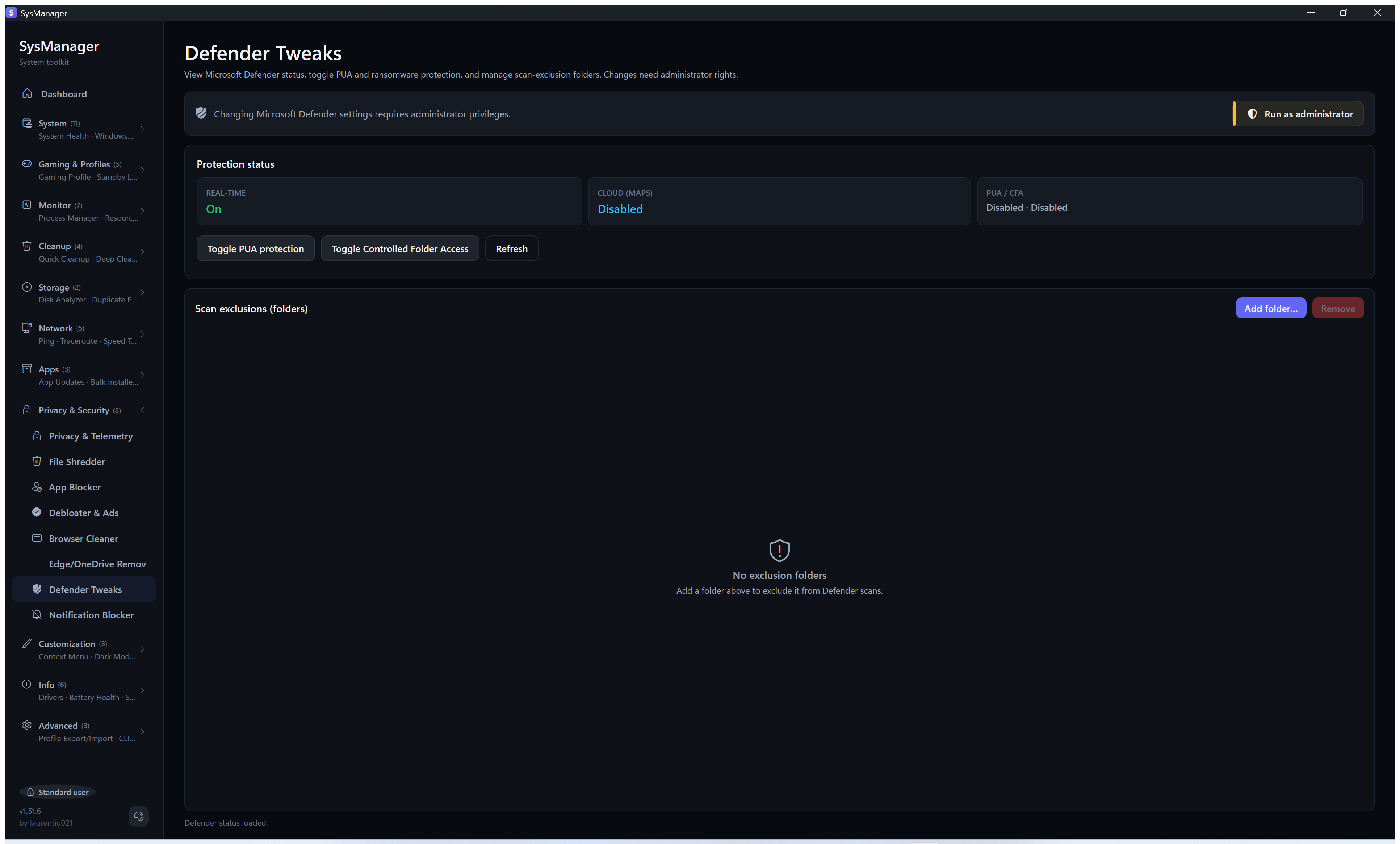Click the Privacy & Security lock icon
1400x844 pixels.
27,410
